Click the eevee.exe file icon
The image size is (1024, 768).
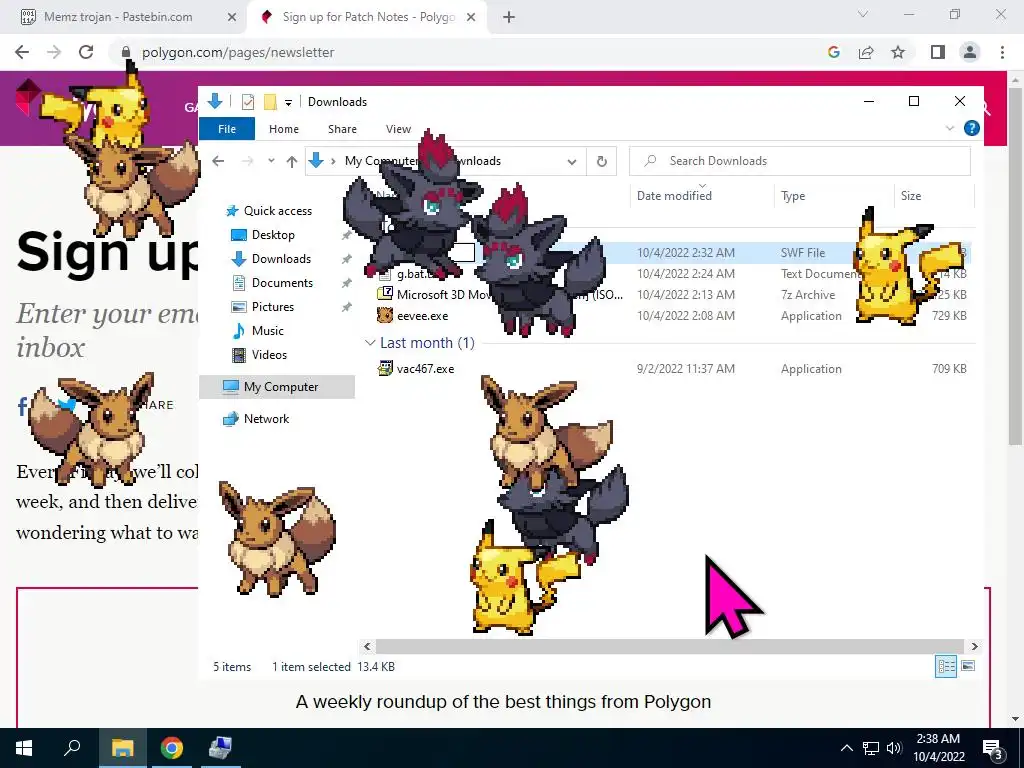click(385, 315)
